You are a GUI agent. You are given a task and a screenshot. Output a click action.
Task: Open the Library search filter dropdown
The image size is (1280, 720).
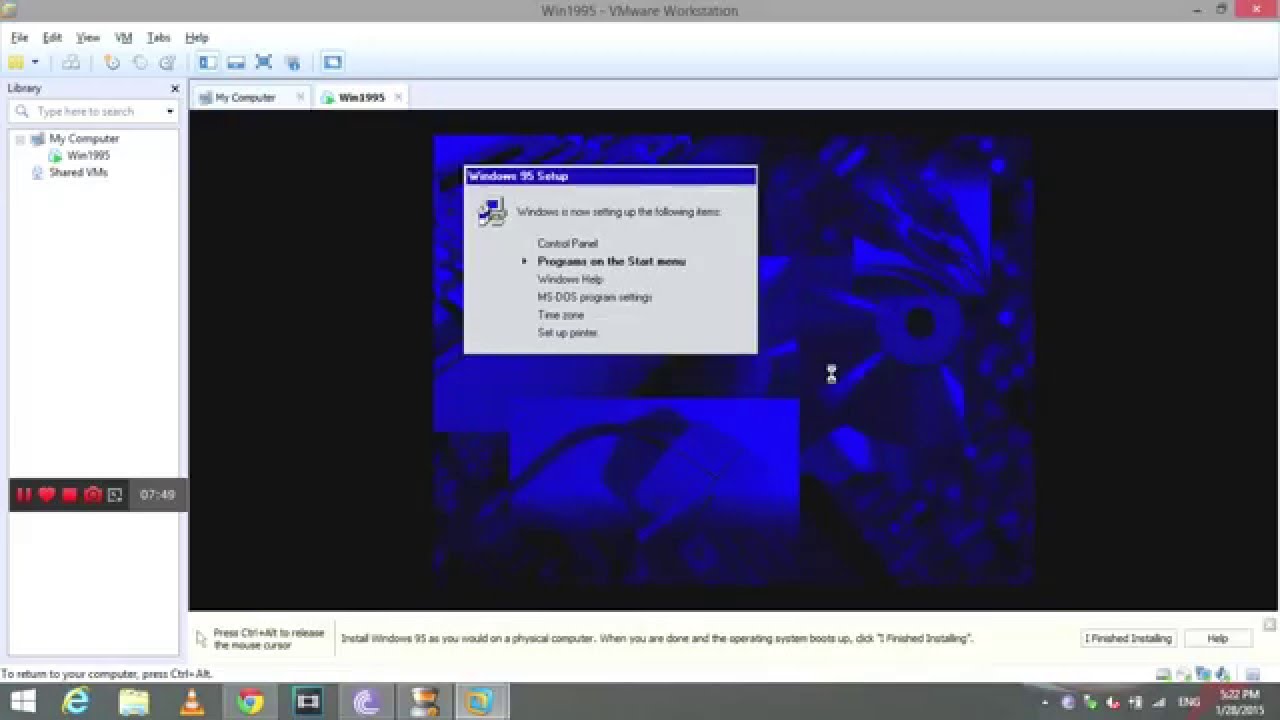pyautogui.click(x=170, y=112)
